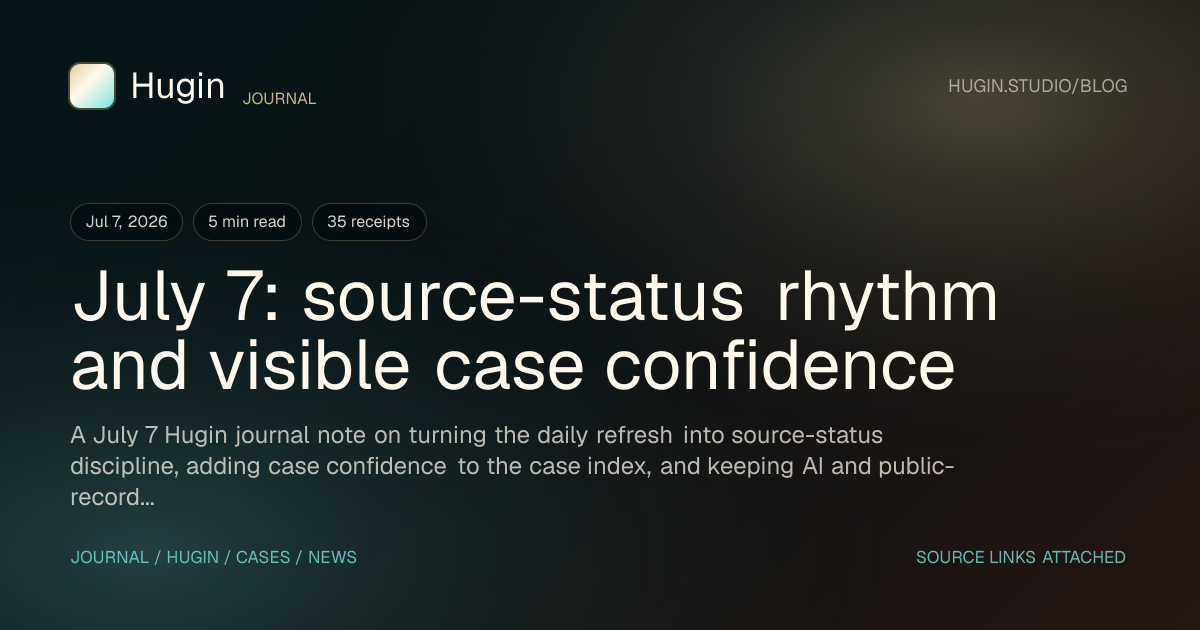Click the SOURCE LINKS ATTACHED label

point(1021,557)
